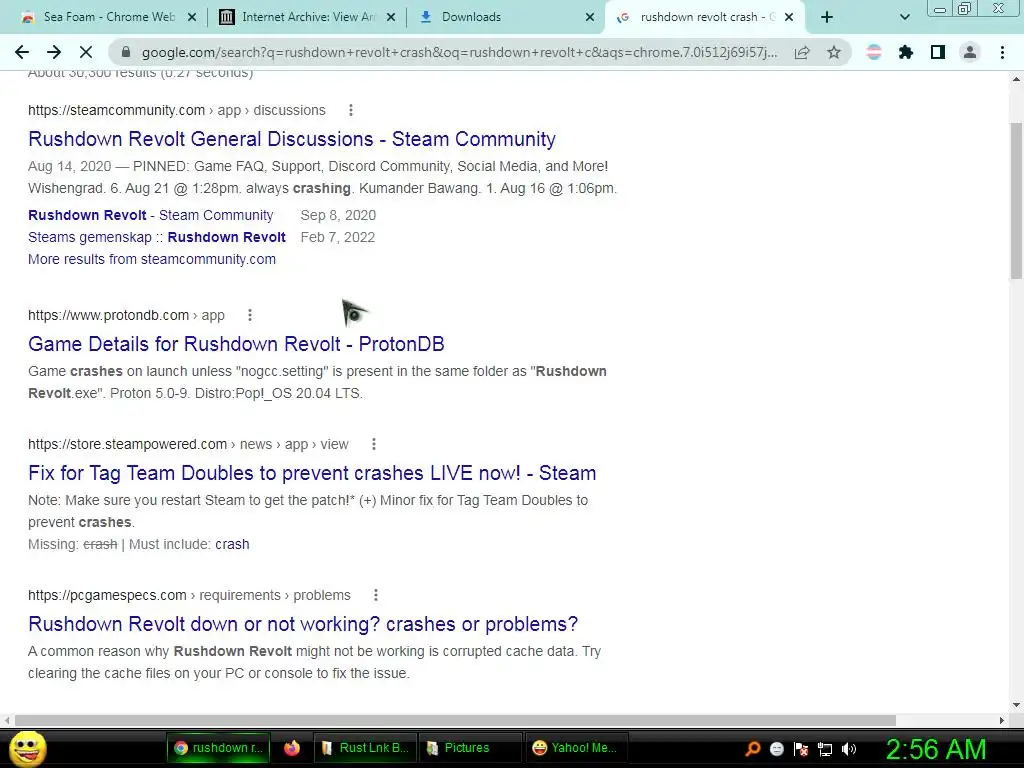
Task: Open the flag with red X tray icon
Action: coord(801,749)
